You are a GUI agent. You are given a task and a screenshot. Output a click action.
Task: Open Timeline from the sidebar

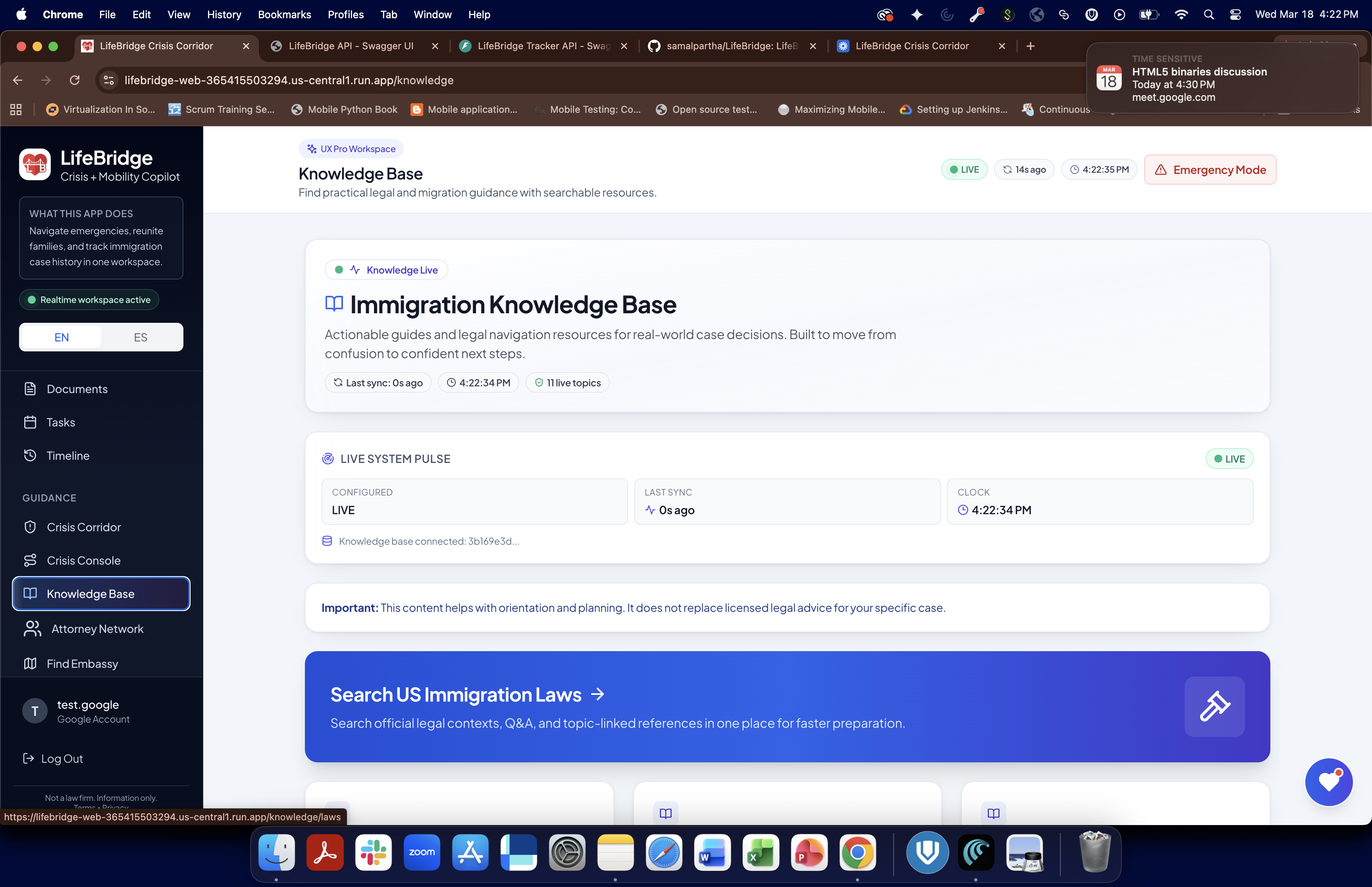point(67,455)
